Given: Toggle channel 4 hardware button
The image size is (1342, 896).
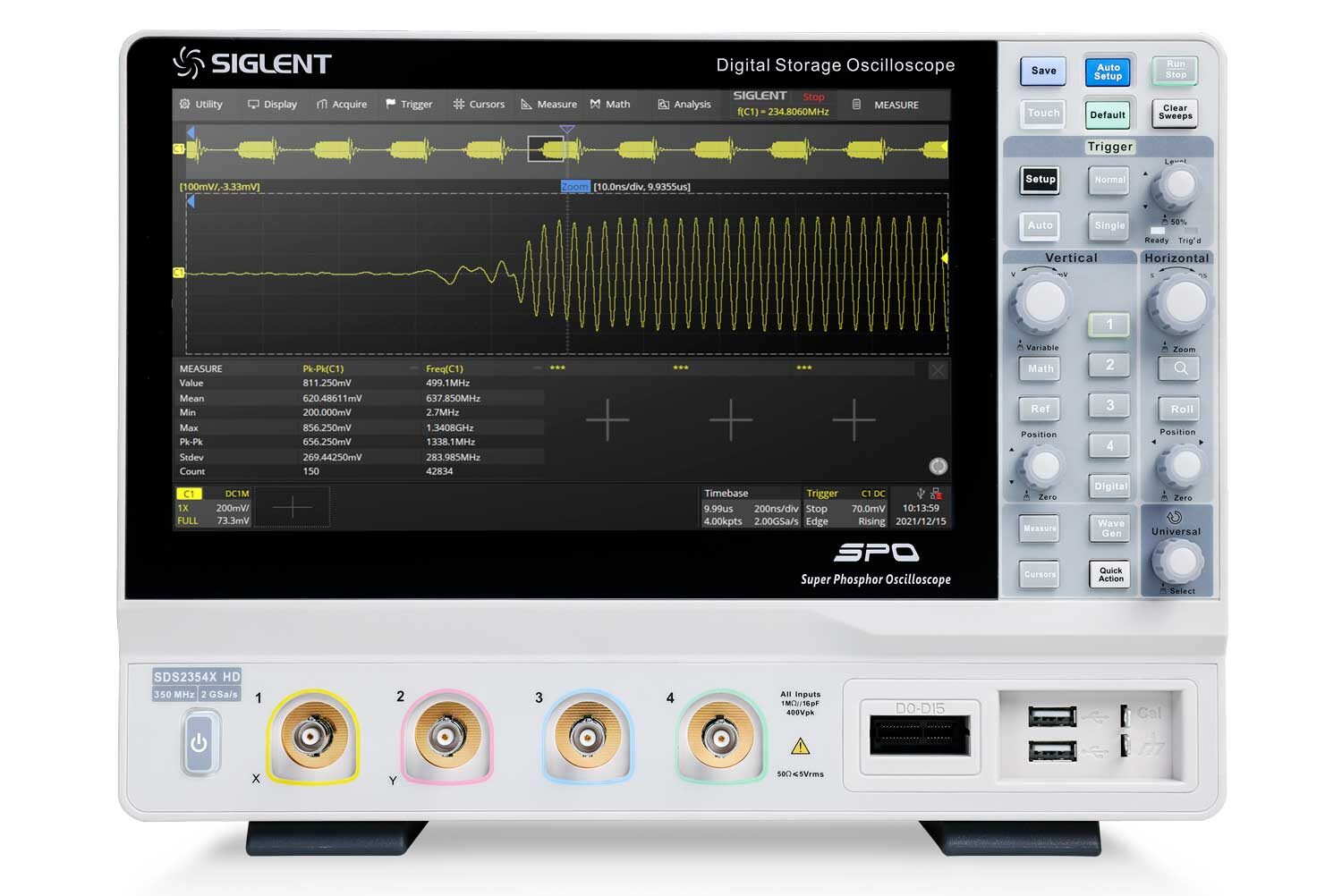Looking at the screenshot, I should coord(1109,445).
